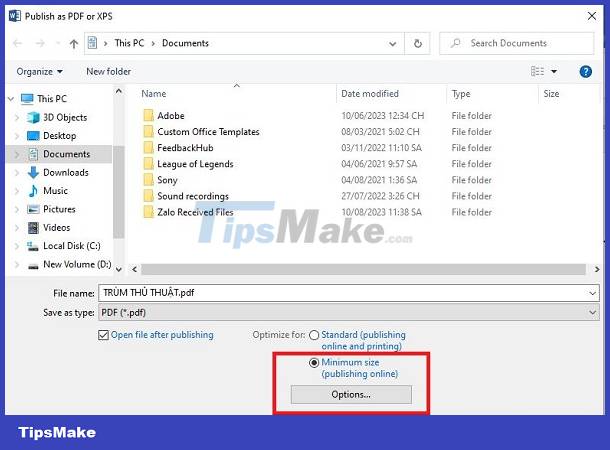Click the New folder button
610x450 pixels.
point(109,72)
